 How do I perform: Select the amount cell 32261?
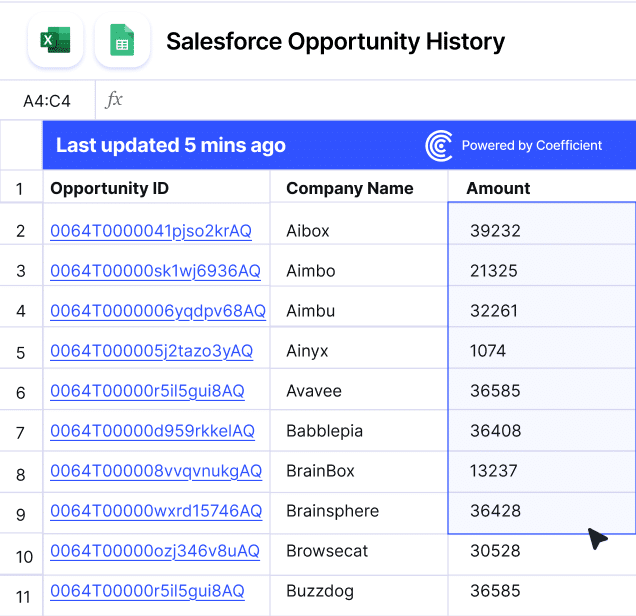pos(542,307)
